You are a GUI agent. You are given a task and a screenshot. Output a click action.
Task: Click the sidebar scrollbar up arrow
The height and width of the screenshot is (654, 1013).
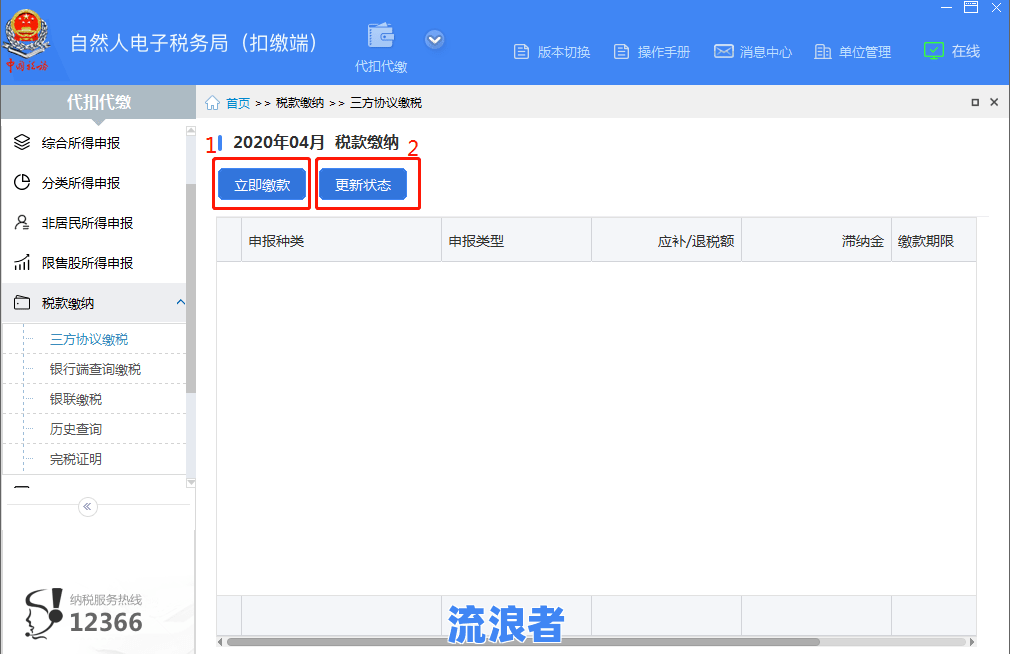click(x=191, y=131)
